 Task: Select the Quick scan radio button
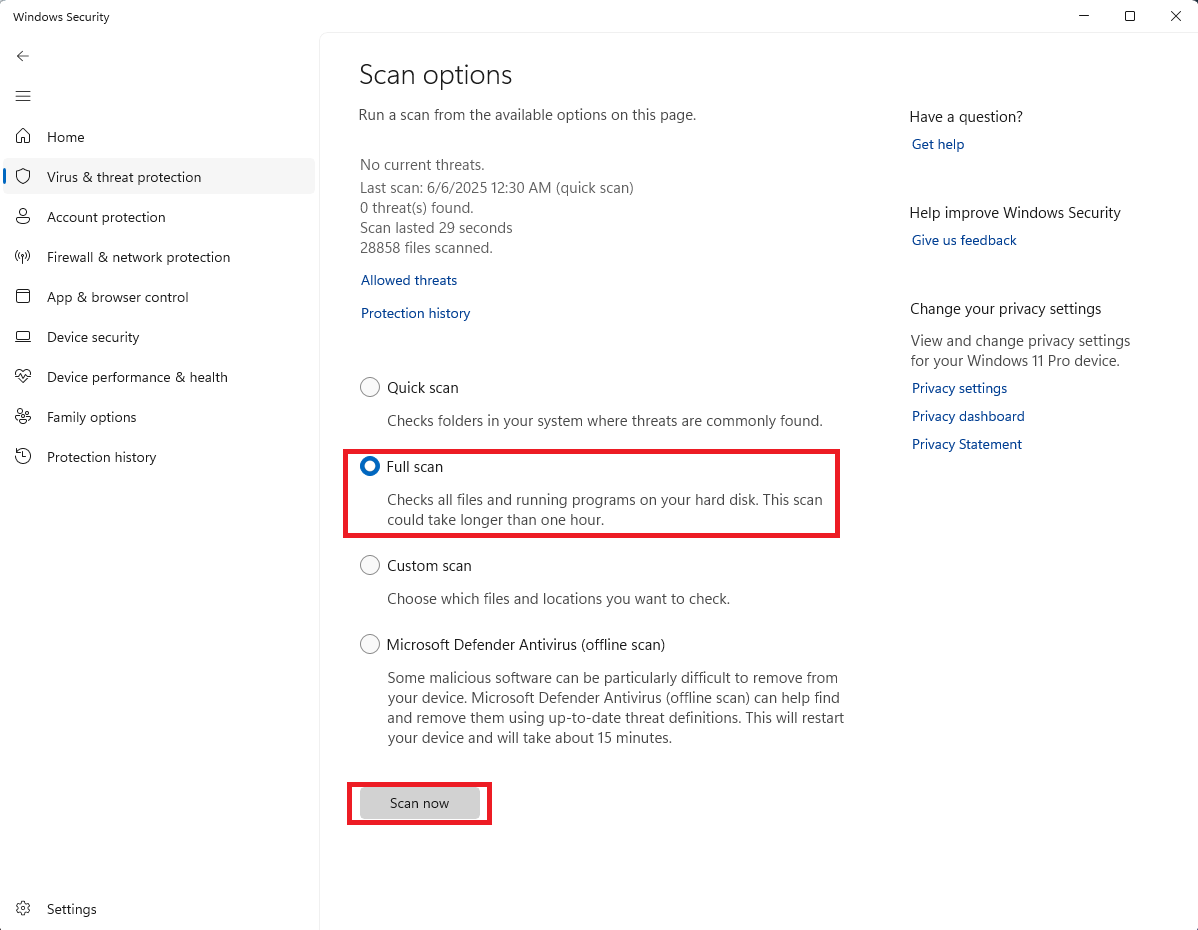coord(370,387)
